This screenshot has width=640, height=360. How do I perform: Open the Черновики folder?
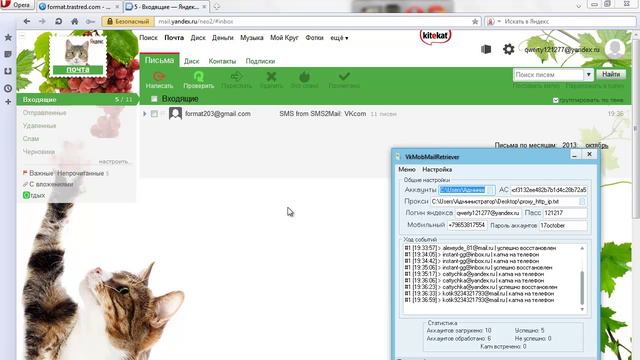pyautogui.click(x=39, y=152)
